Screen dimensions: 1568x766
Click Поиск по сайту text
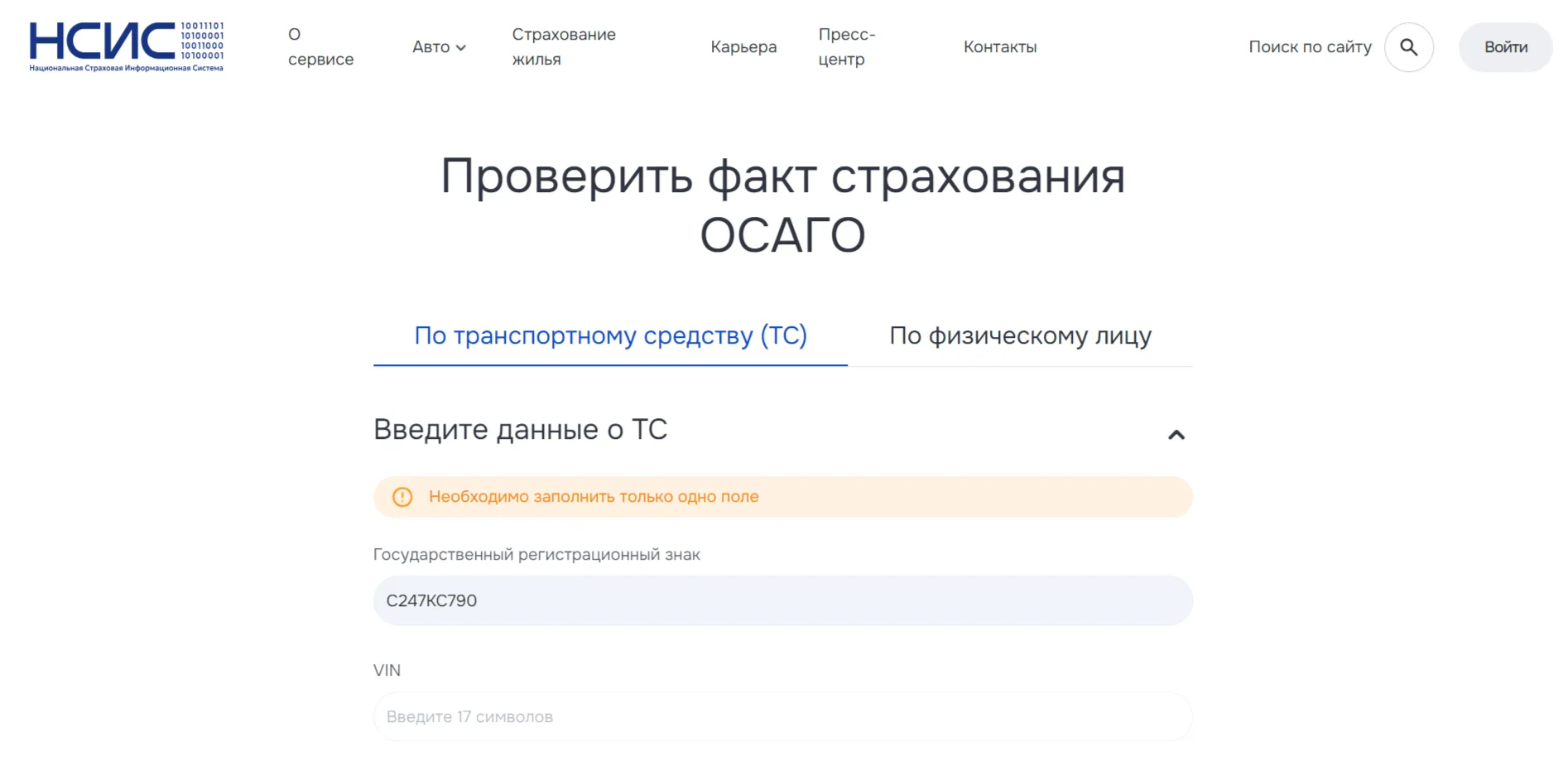pos(1309,47)
